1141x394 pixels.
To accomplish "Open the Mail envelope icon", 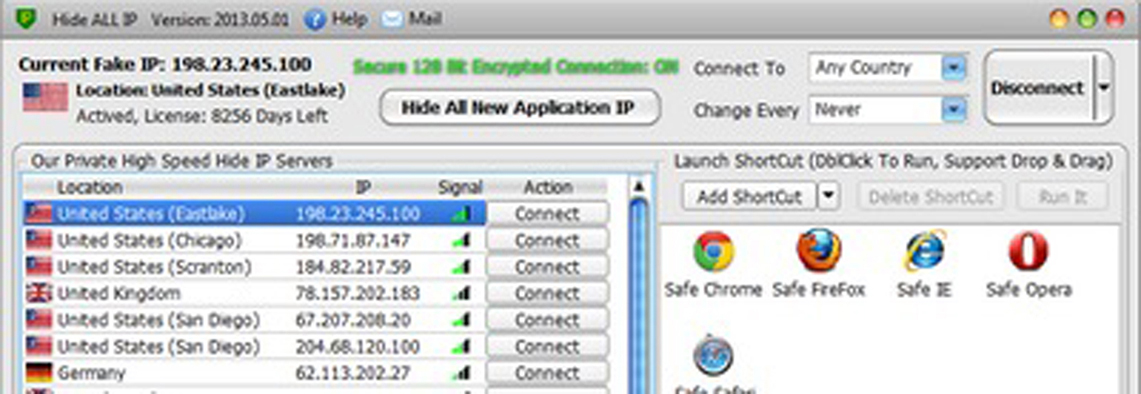I will 391,19.
